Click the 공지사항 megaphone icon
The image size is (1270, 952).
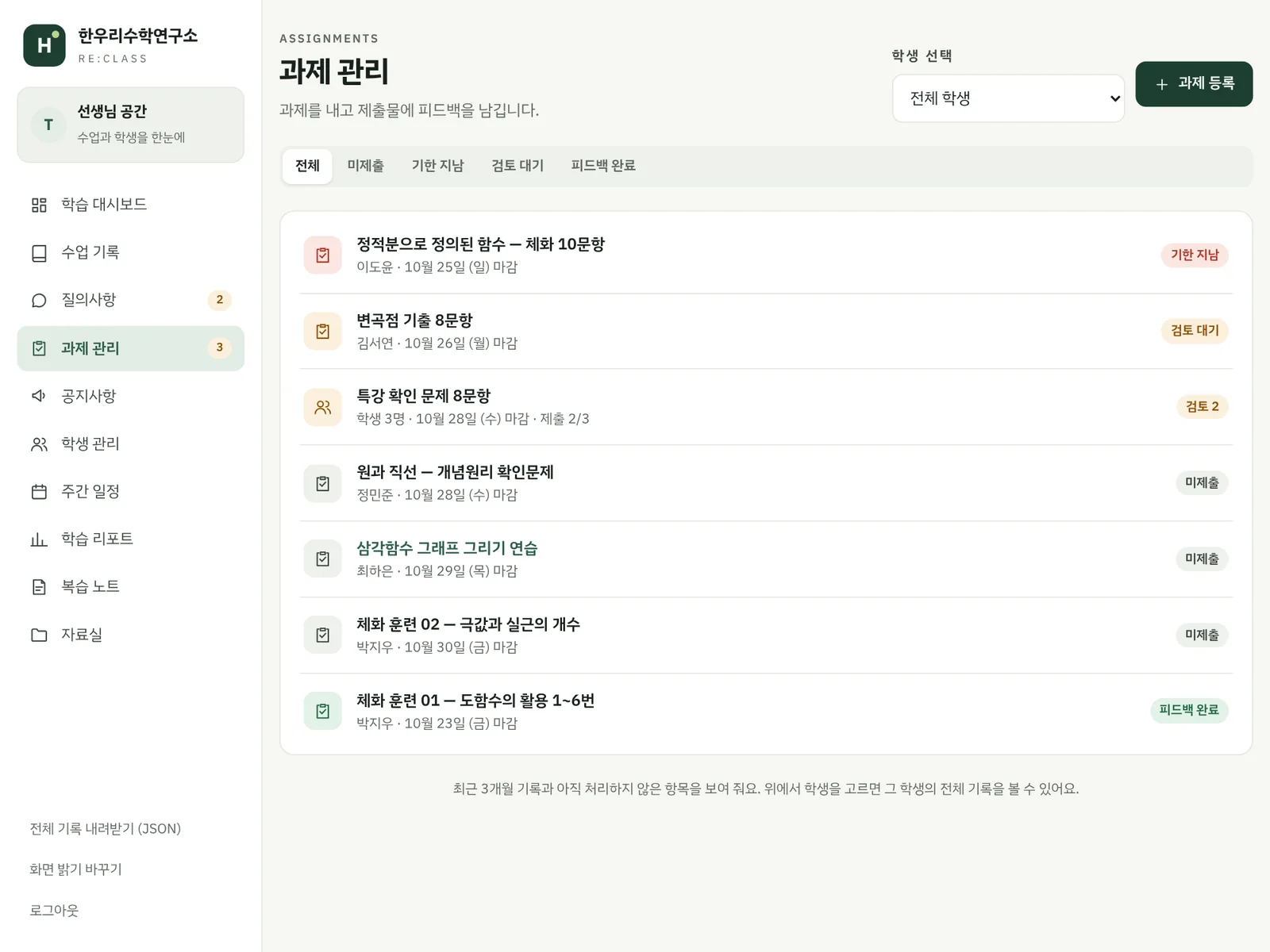pos(39,396)
